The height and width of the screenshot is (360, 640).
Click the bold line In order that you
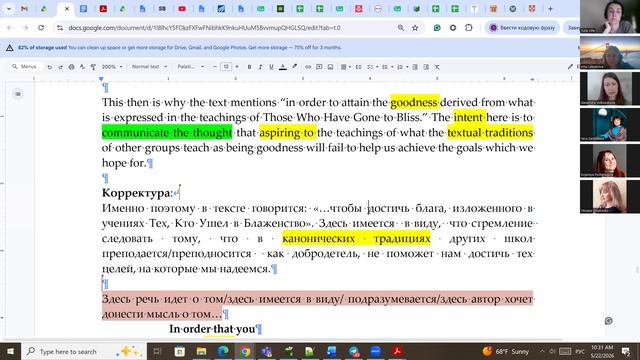[212, 329]
